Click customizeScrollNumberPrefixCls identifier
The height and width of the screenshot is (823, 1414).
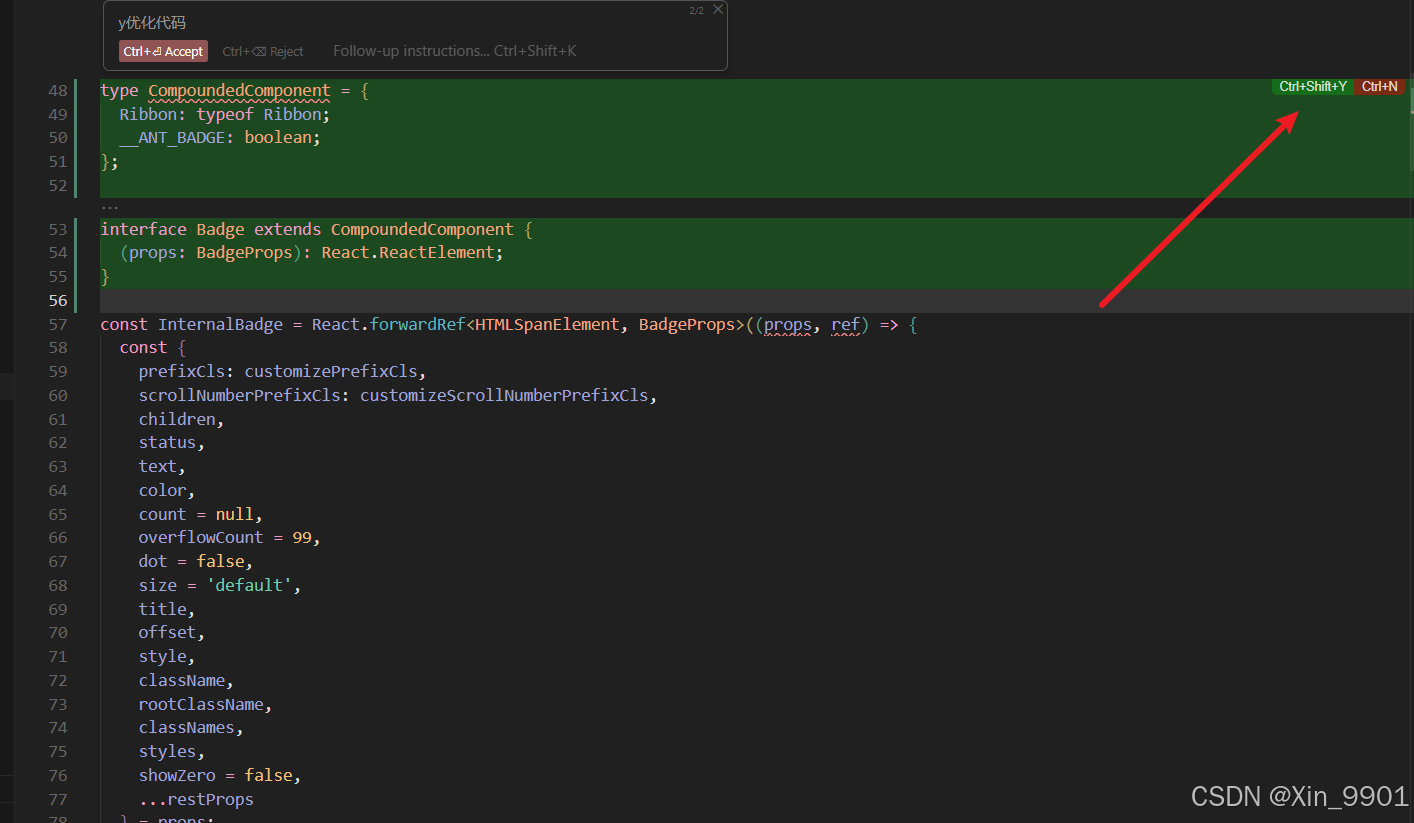(504, 395)
